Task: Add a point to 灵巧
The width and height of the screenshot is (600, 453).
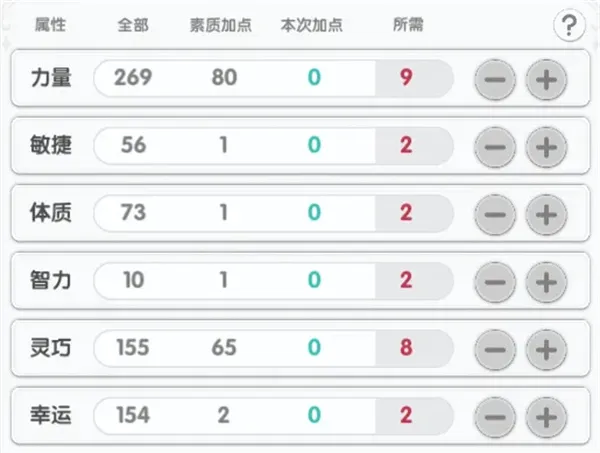Action: [545, 349]
